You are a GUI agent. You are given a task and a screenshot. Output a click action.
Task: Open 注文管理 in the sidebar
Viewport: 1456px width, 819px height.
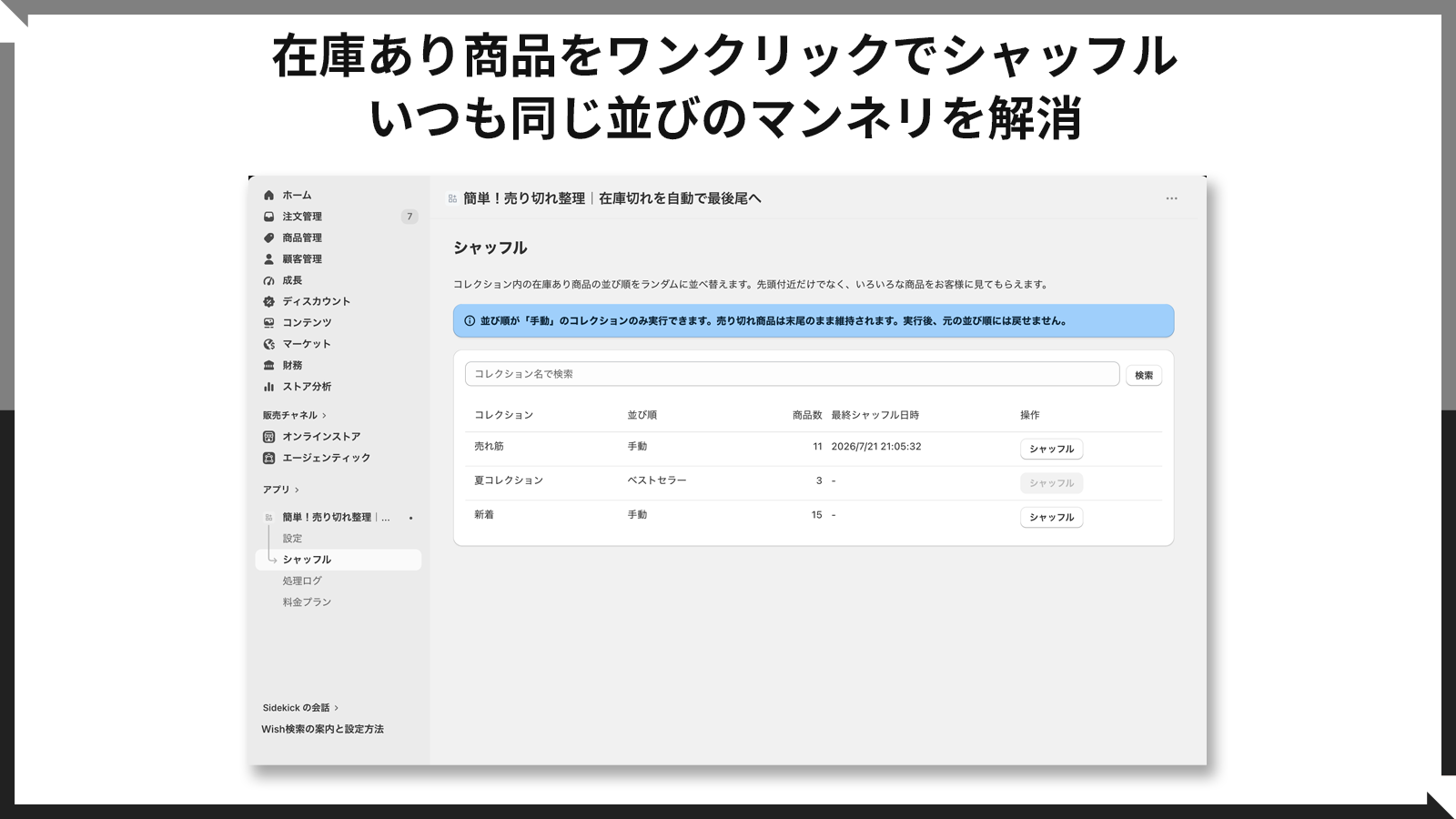pos(302,217)
